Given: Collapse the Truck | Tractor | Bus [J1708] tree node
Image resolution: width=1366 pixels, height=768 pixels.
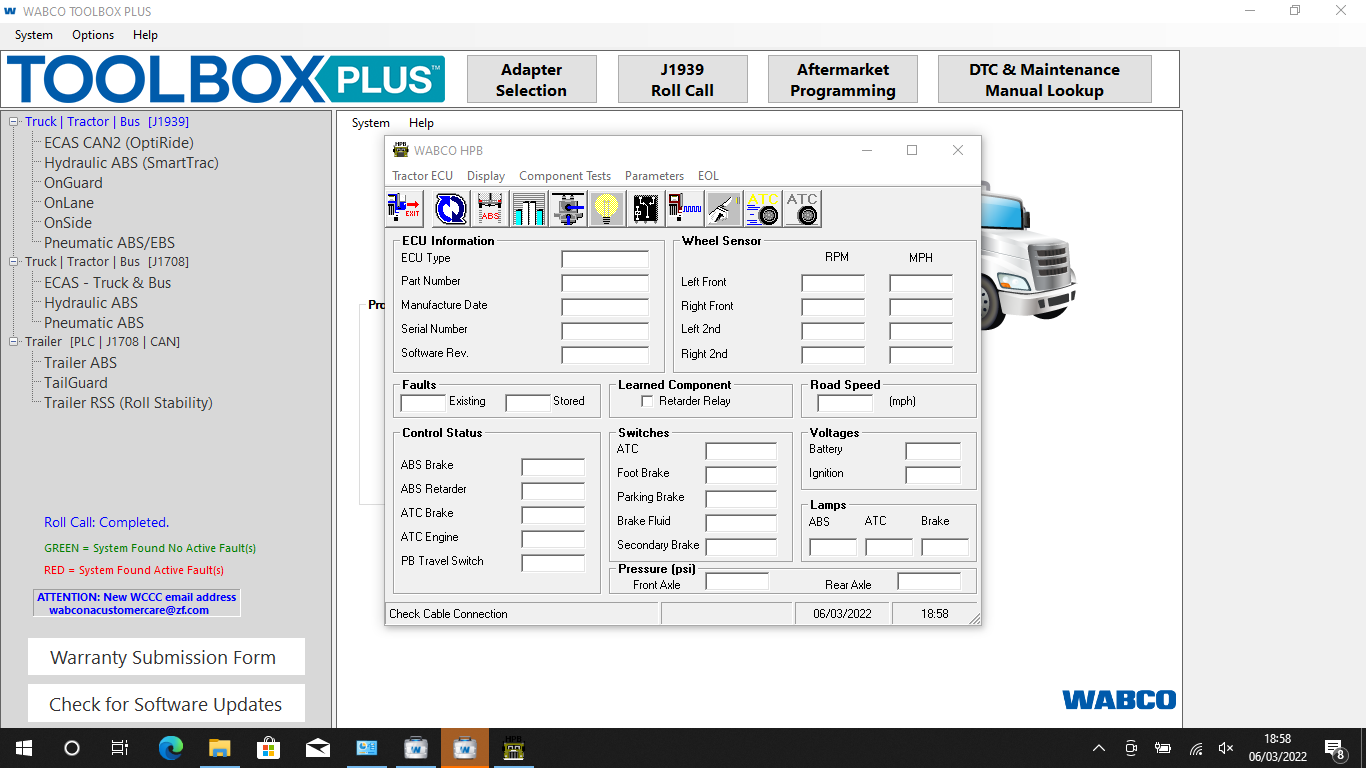Looking at the screenshot, I should [x=15, y=262].
